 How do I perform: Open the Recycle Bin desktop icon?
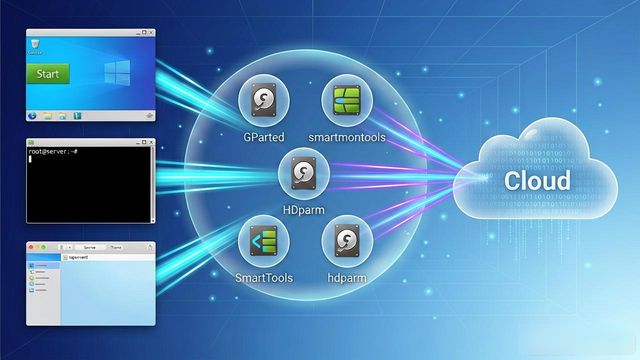point(35,46)
